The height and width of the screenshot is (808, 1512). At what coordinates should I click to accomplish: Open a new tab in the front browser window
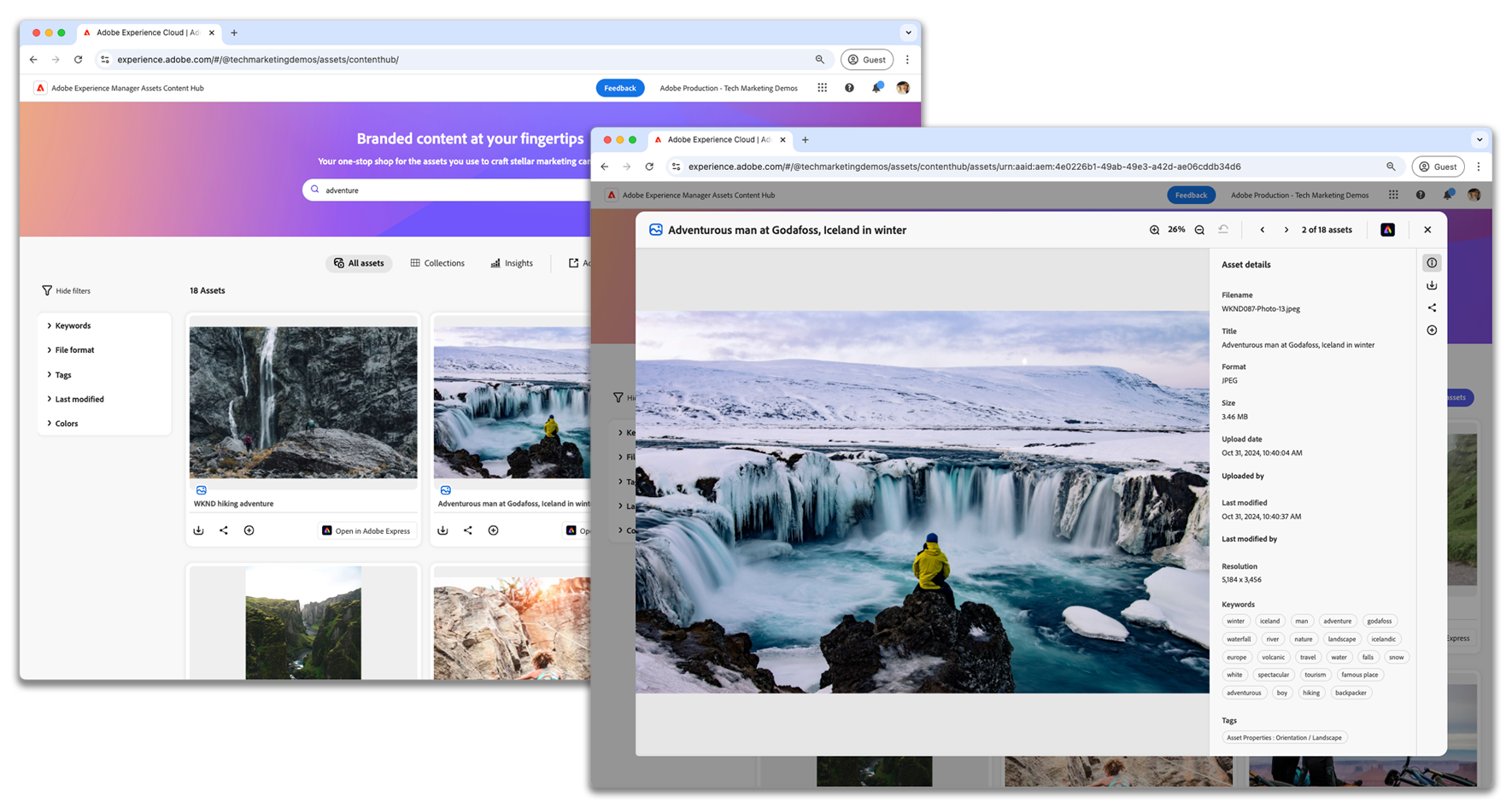805,139
